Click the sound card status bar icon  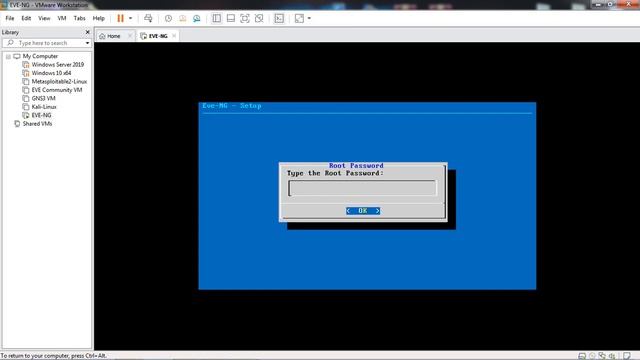pos(612,356)
